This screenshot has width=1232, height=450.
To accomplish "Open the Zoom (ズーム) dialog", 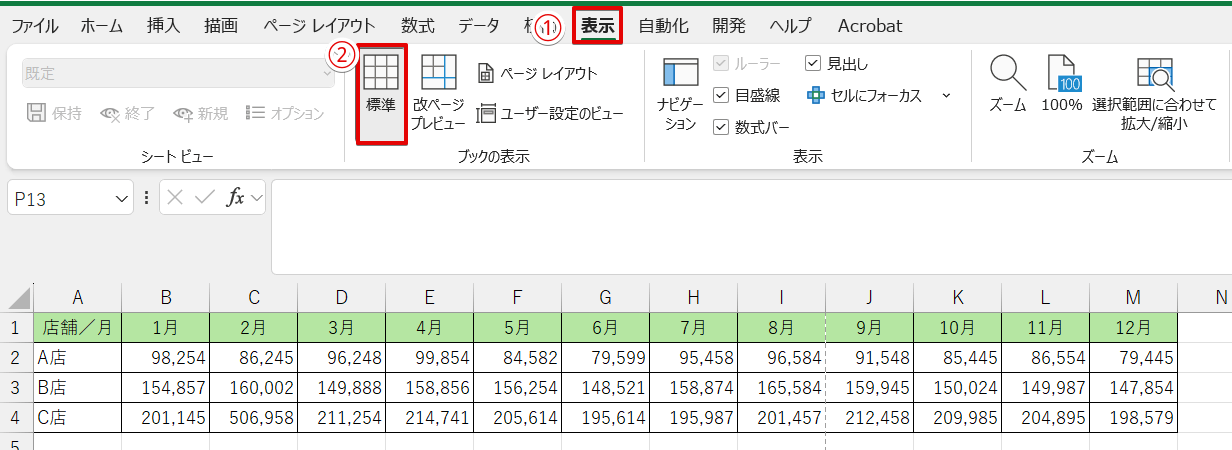I will (1008, 84).
